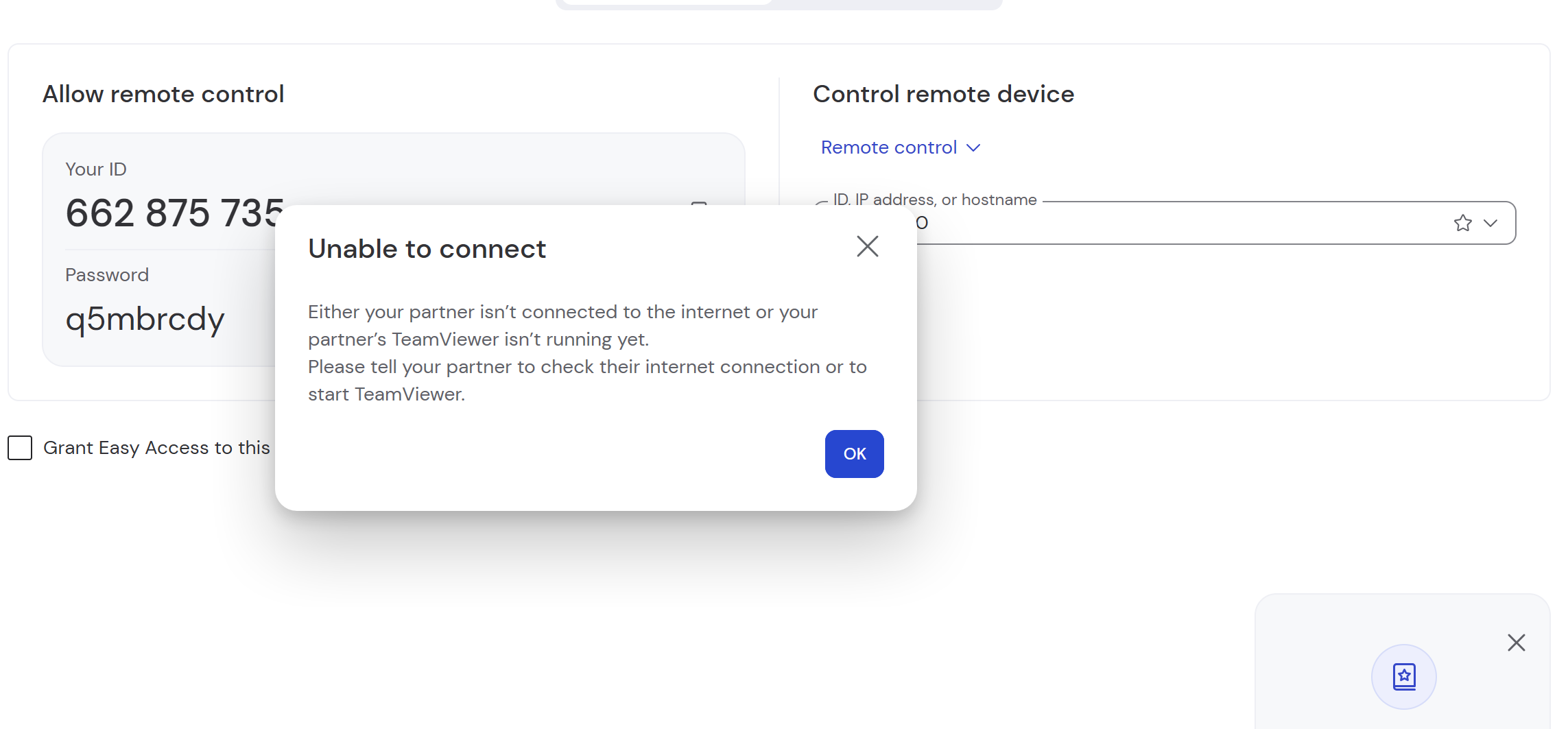
Task: Click the Control remote device heading
Action: click(x=943, y=94)
